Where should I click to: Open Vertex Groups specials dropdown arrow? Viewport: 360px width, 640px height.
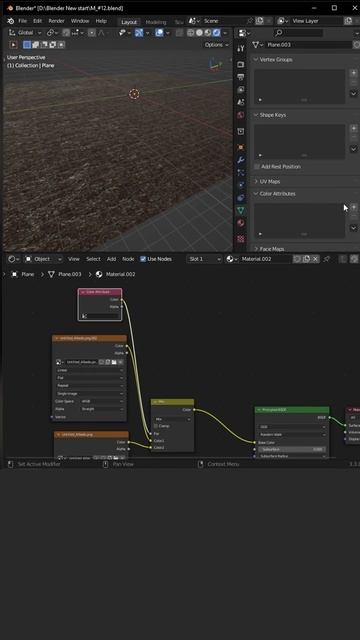[x=353, y=93]
